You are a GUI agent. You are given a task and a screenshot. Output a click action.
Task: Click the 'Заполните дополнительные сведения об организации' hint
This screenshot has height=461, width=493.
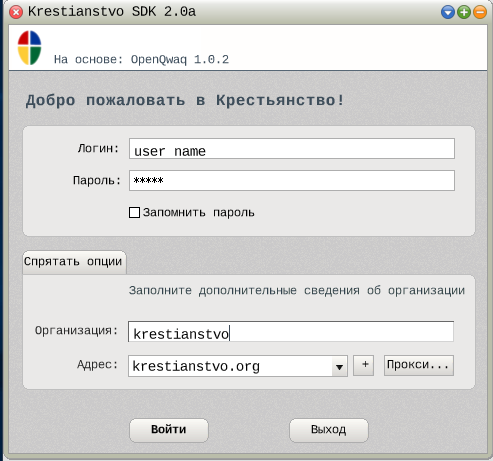297,291
